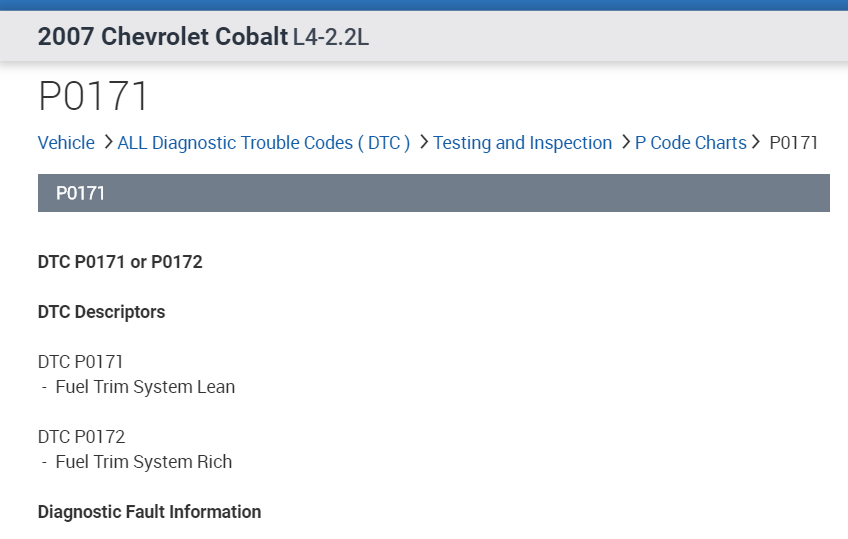Open the P Code Charts link
The image size is (848, 539).
(x=690, y=143)
